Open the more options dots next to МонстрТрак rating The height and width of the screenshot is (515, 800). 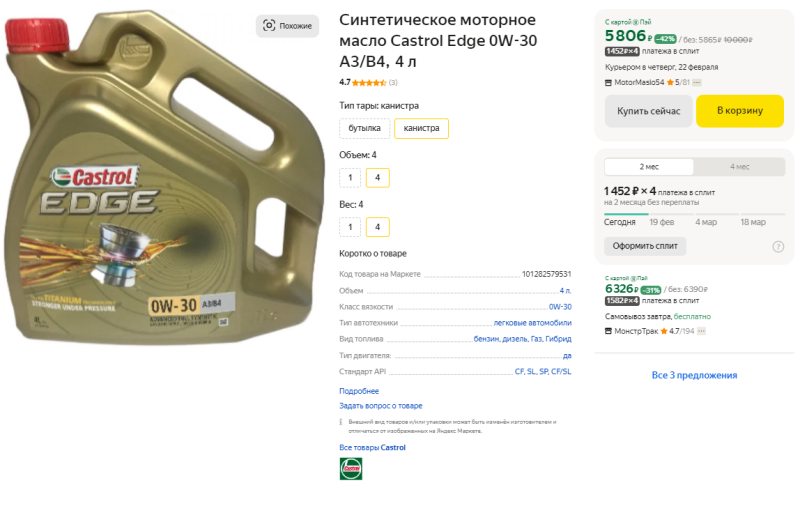click(x=702, y=331)
